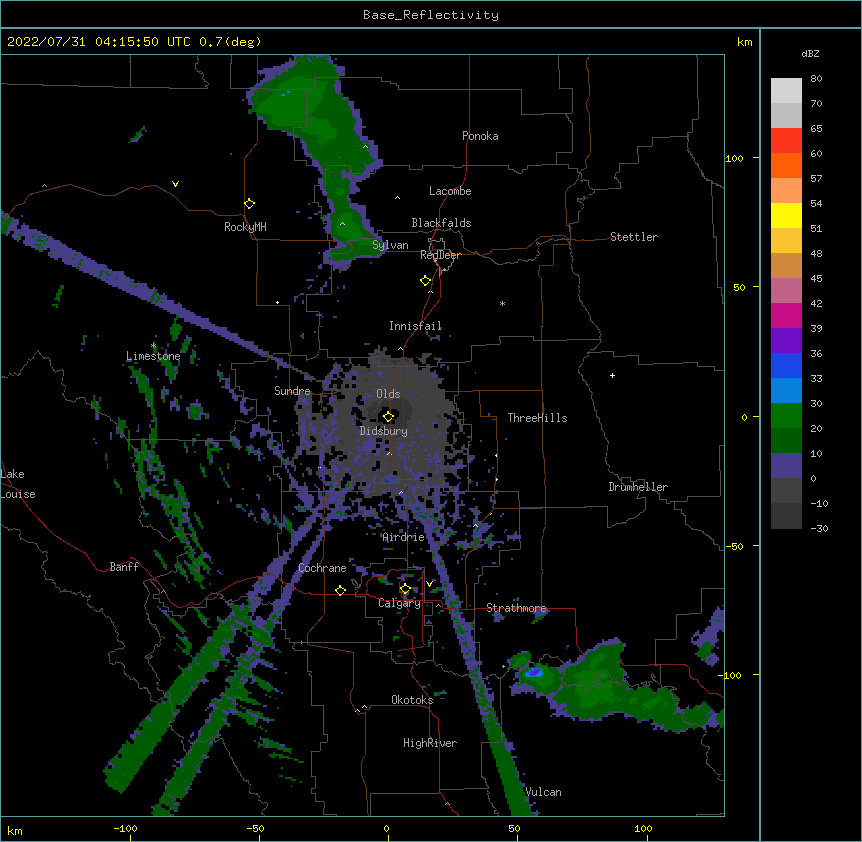Click the Base_Reflectivity title
862x842 pixels.
431,15
